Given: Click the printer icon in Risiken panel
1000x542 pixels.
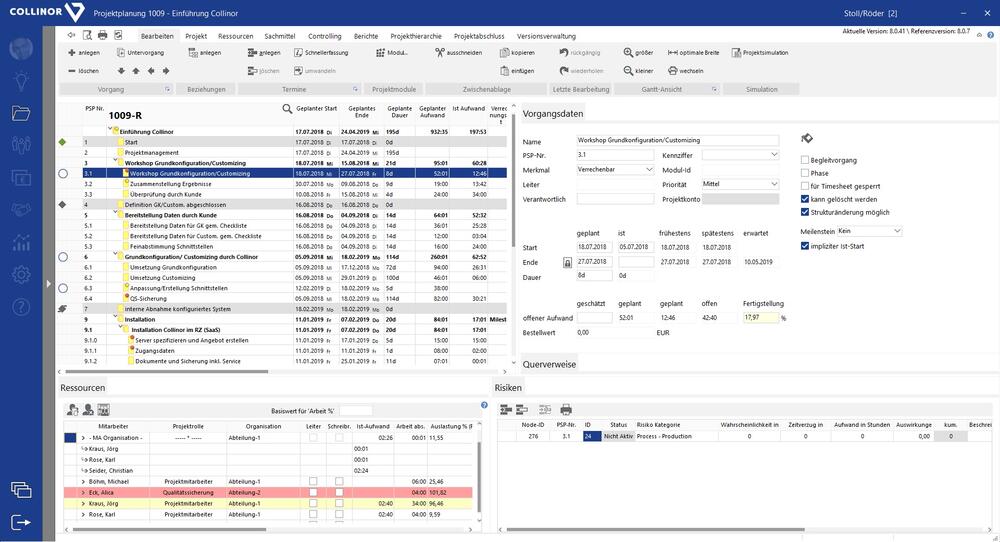Looking at the screenshot, I should [x=566, y=409].
